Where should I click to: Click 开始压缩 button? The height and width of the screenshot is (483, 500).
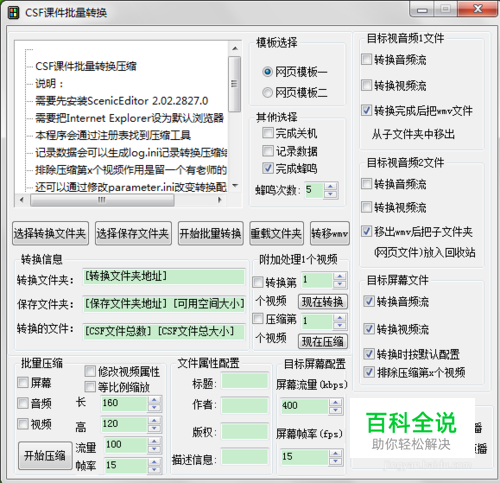pyautogui.click(x=45, y=456)
